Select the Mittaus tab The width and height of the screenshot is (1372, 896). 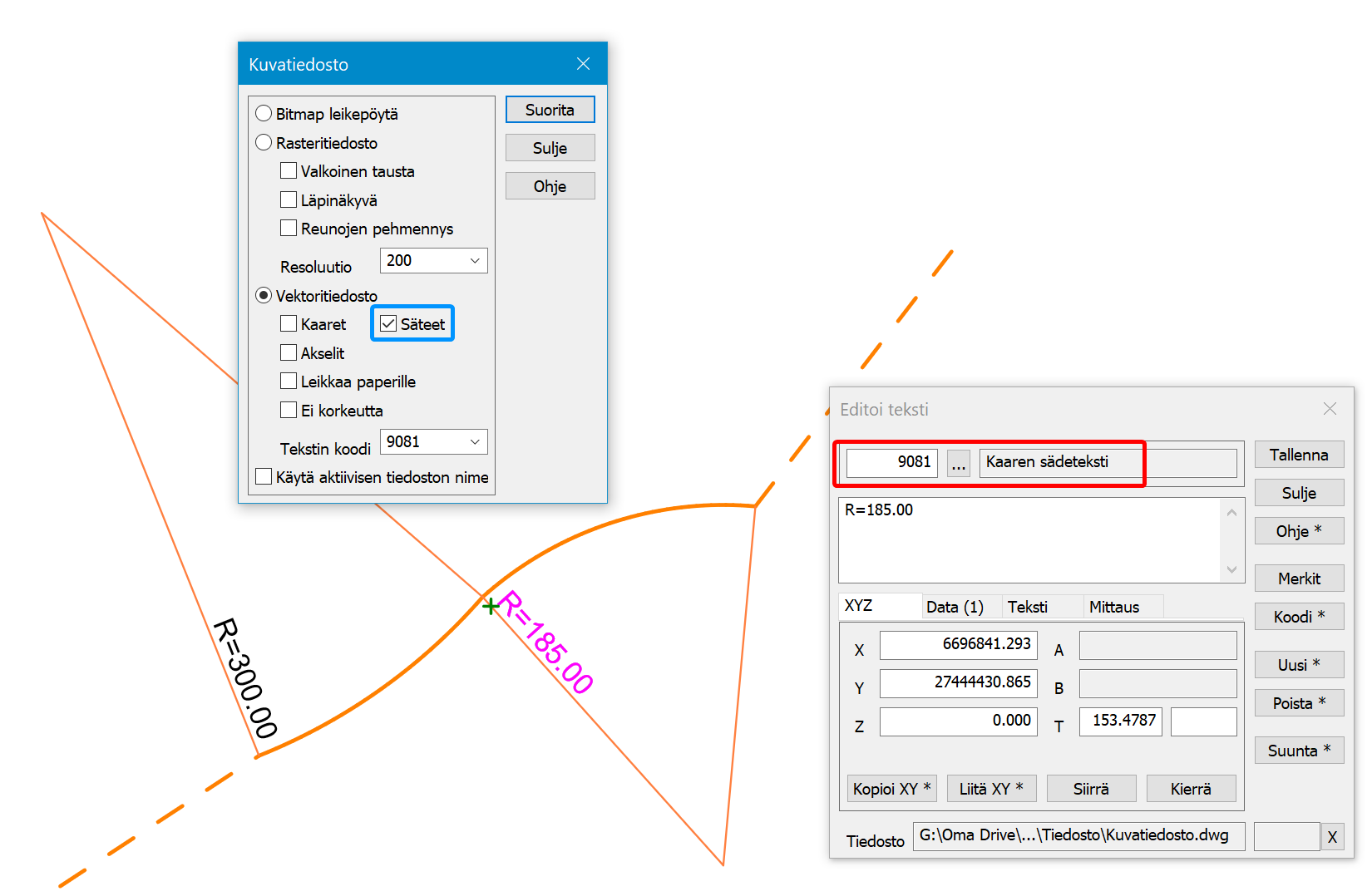[1113, 607]
